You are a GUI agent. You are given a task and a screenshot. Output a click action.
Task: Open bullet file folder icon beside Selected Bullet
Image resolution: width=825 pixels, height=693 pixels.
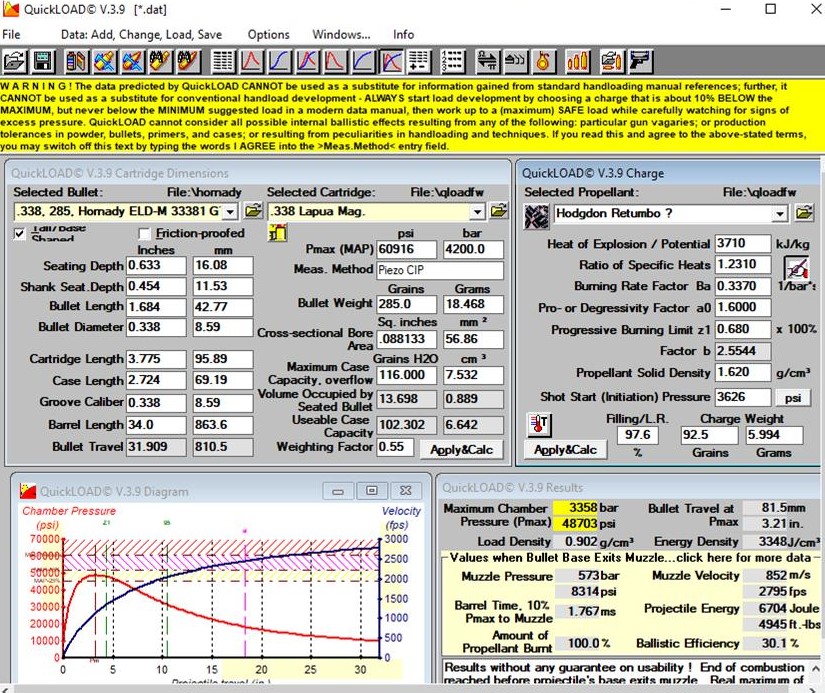[x=253, y=211]
